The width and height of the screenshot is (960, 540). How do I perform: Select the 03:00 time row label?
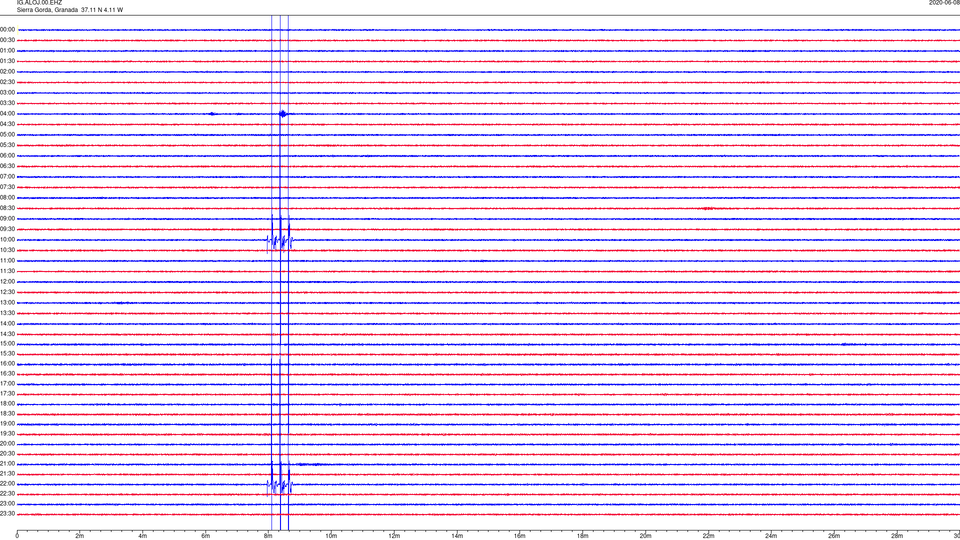click(7, 92)
